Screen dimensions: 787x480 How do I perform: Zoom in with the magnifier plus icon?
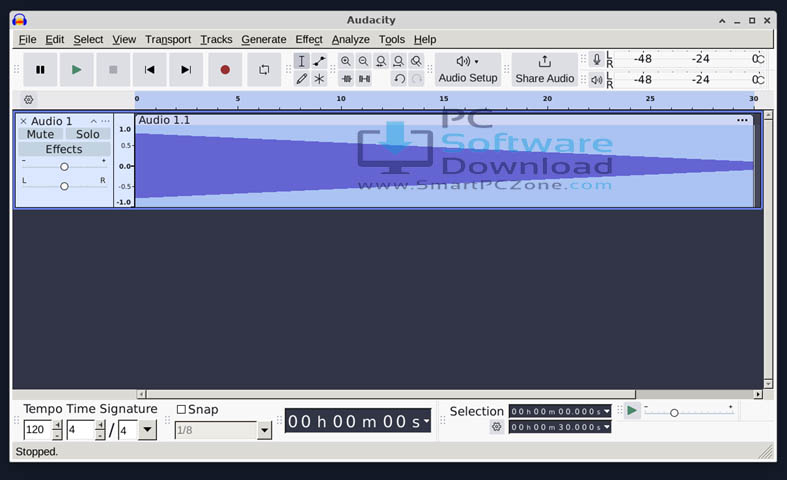(346, 61)
